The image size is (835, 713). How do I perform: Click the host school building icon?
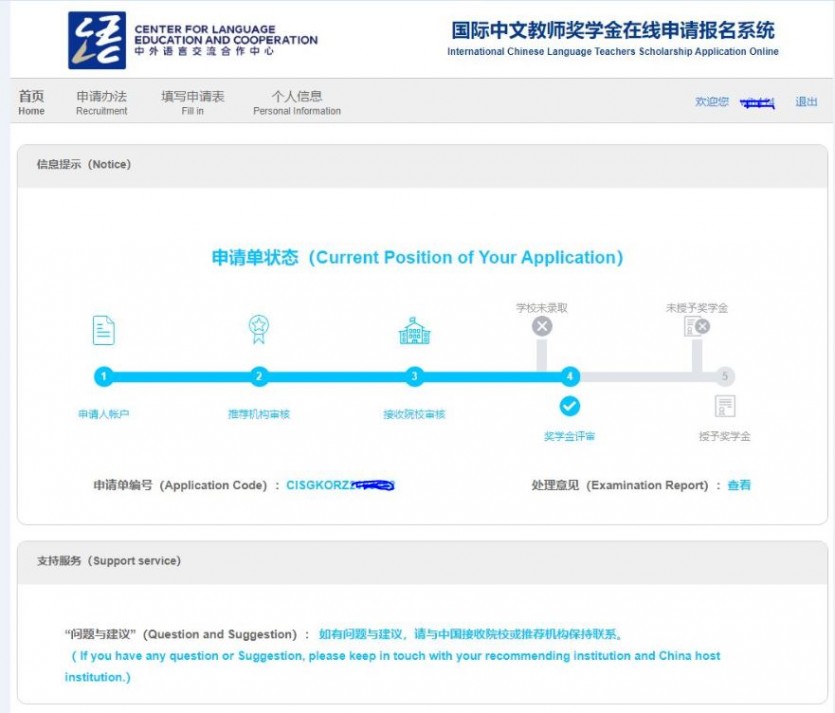click(414, 330)
